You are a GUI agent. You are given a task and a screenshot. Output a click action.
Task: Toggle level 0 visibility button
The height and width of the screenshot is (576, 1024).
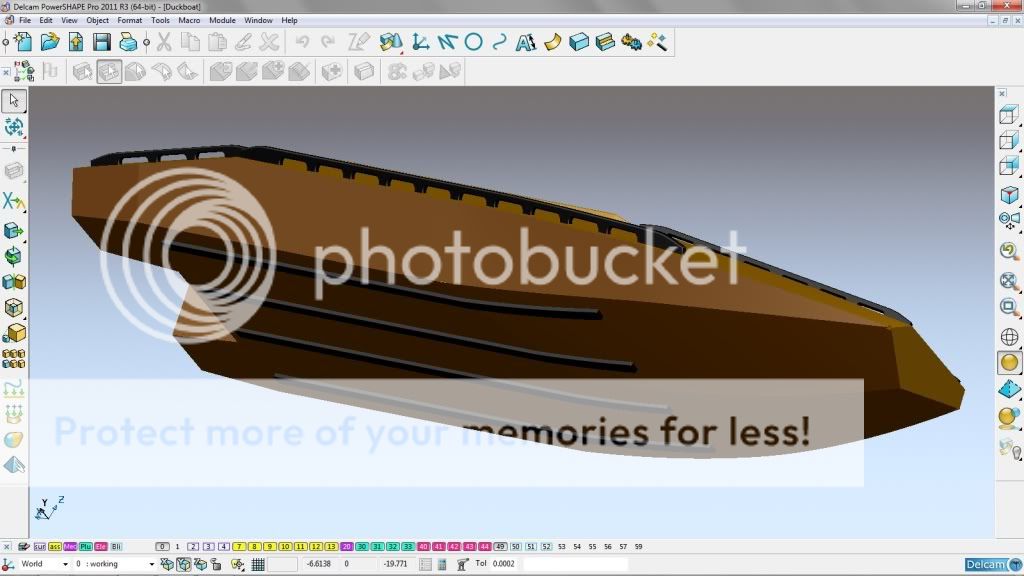point(162,547)
